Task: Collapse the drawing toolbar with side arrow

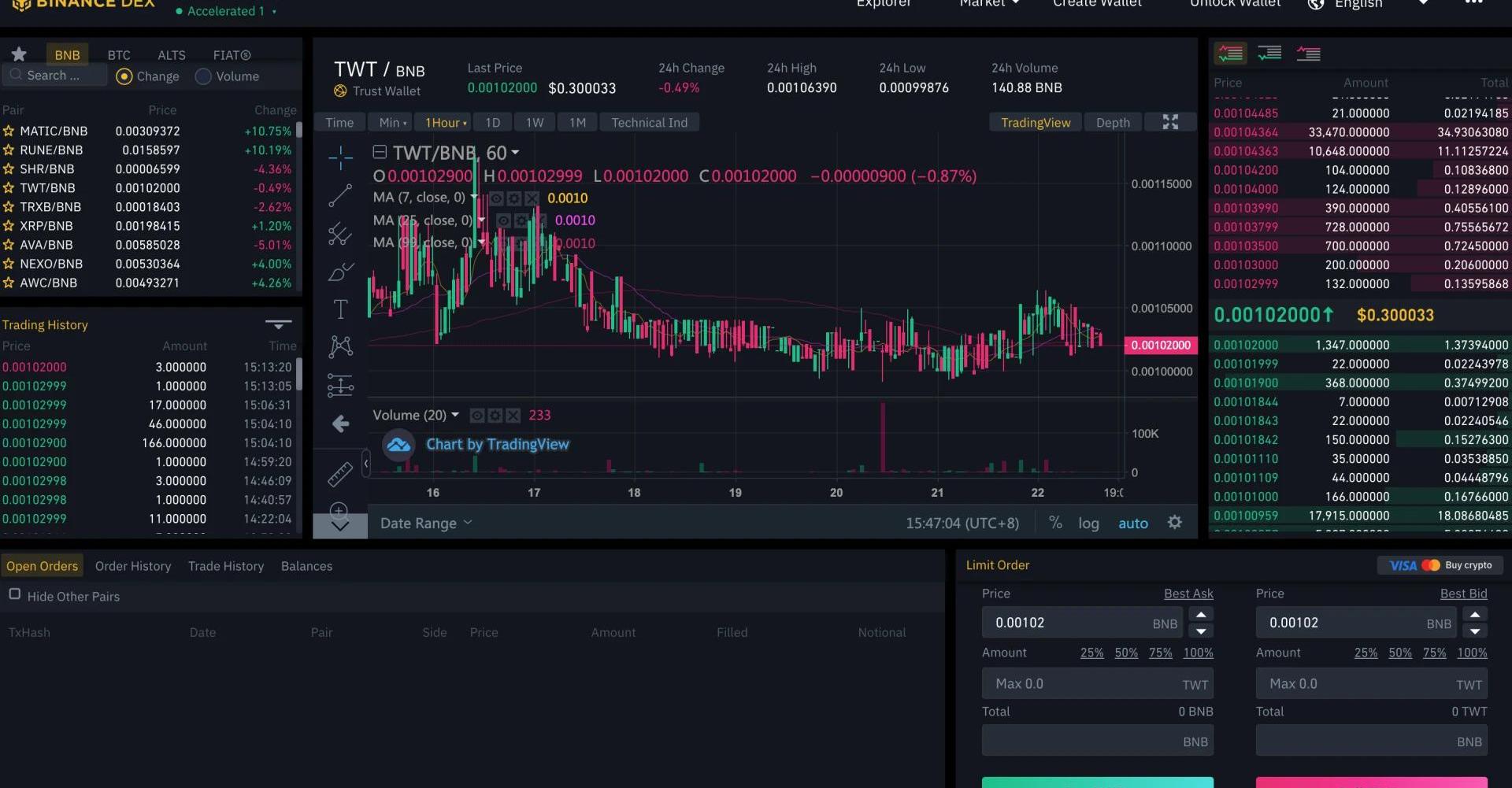Action: pos(365,464)
